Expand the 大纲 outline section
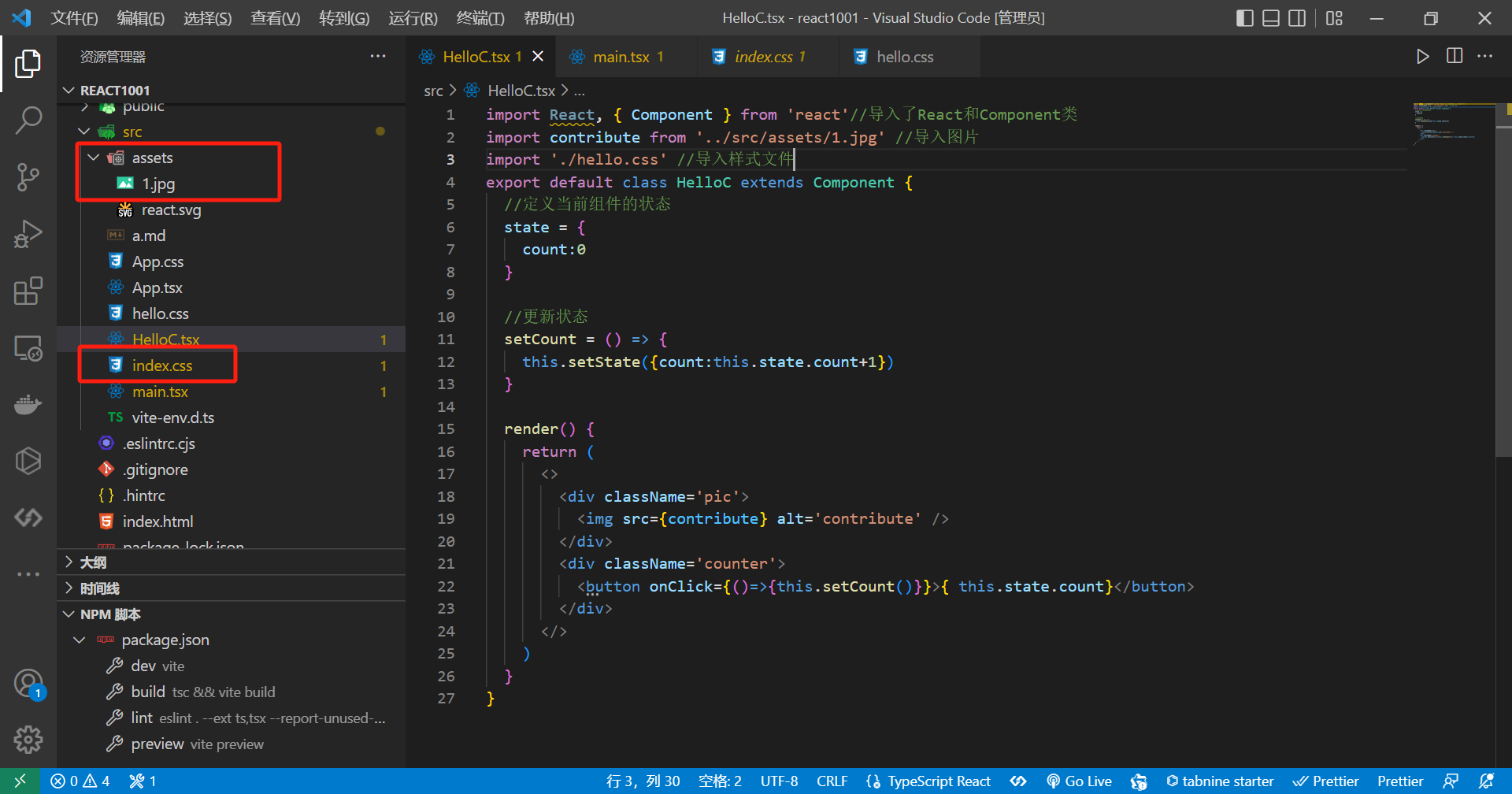Screen dimensions: 1512x794 click(93, 562)
